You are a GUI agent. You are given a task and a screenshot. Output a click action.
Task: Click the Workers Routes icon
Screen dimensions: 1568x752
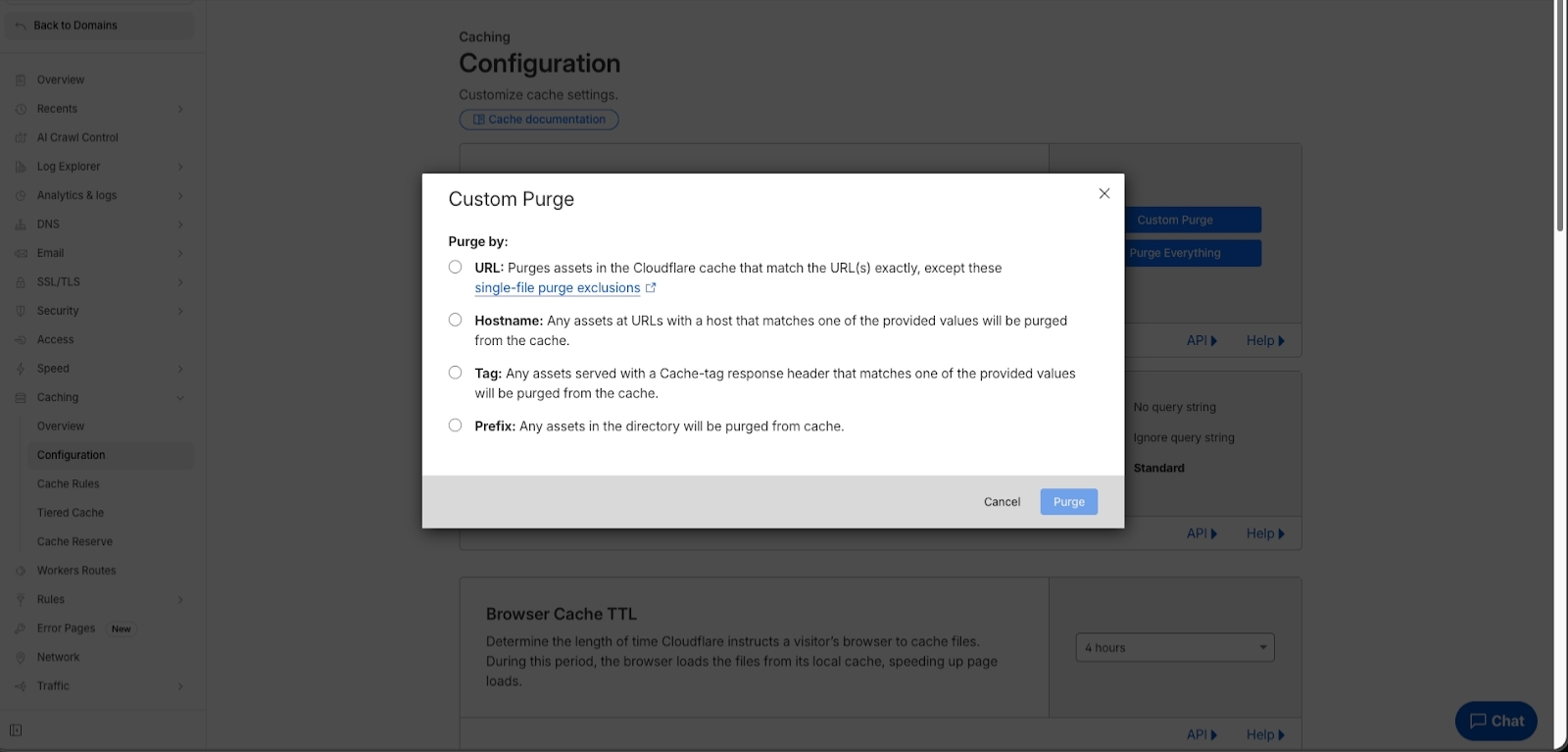tap(21, 571)
